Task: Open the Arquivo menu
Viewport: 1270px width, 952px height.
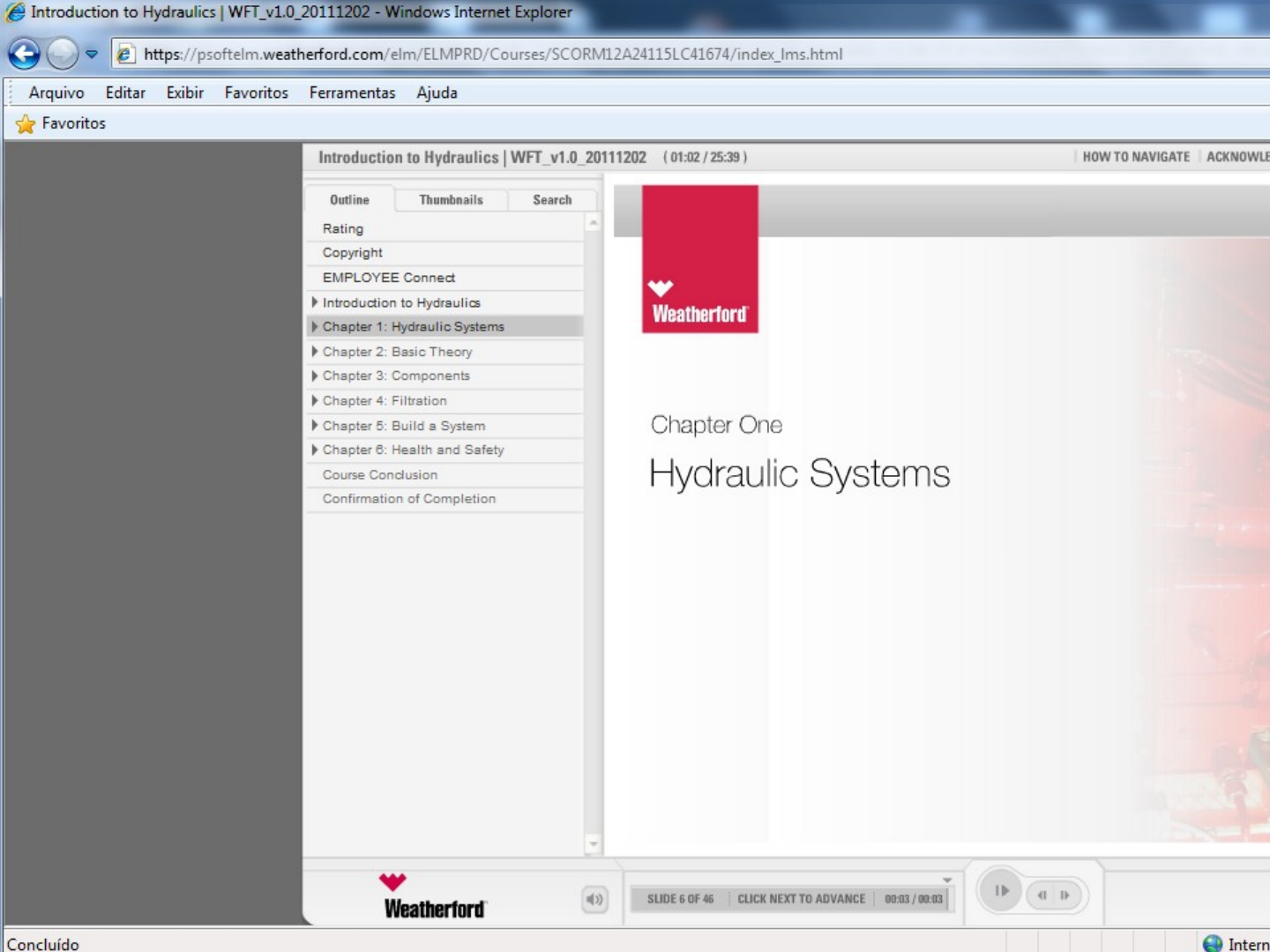Action: coord(56,93)
